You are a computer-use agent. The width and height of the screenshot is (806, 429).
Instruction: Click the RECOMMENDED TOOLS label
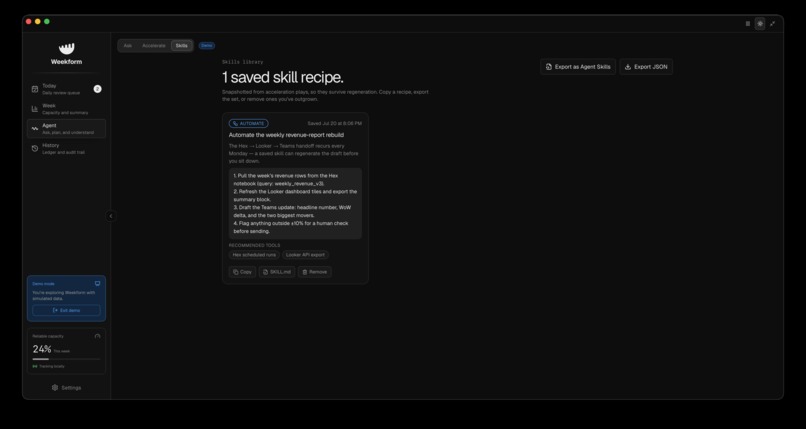point(254,246)
